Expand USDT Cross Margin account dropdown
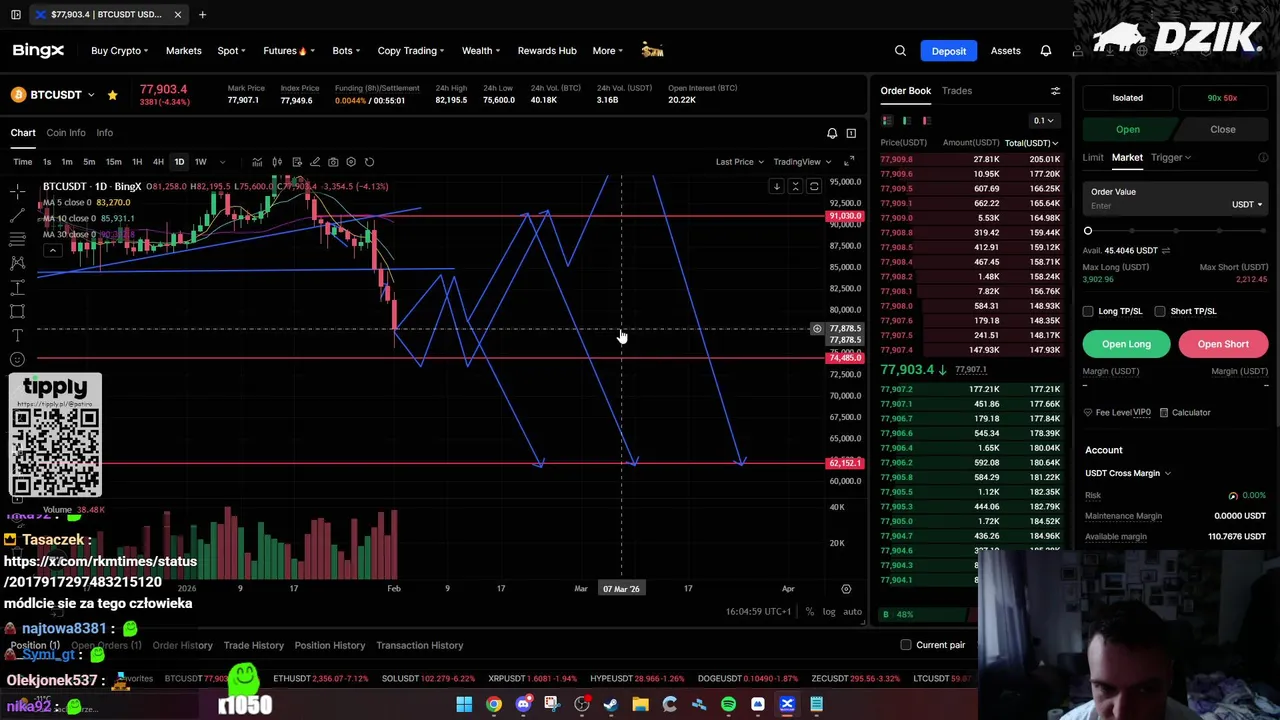 pyautogui.click(x=1127, y=473)
